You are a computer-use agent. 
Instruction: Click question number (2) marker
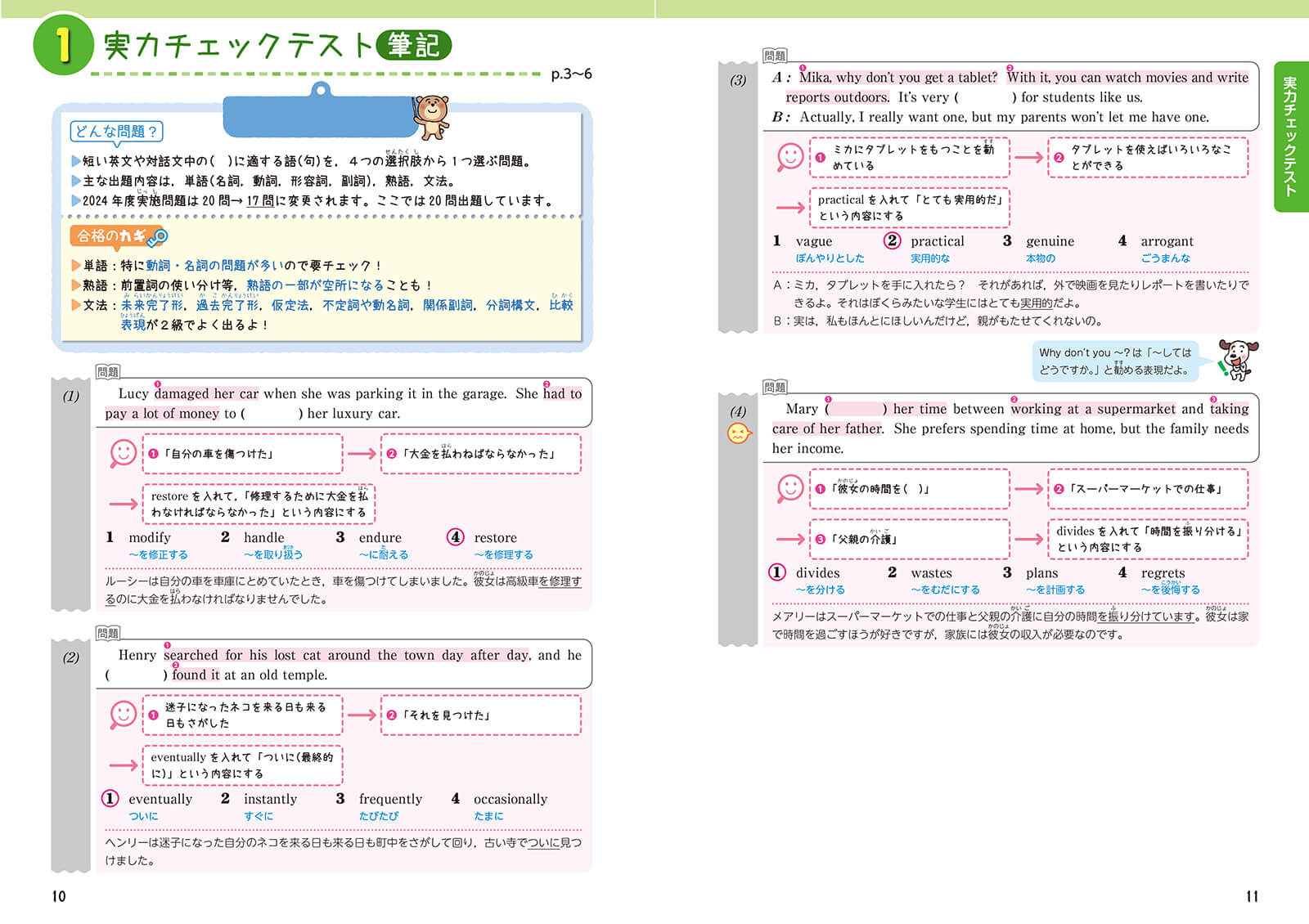[x=71, y=657]
